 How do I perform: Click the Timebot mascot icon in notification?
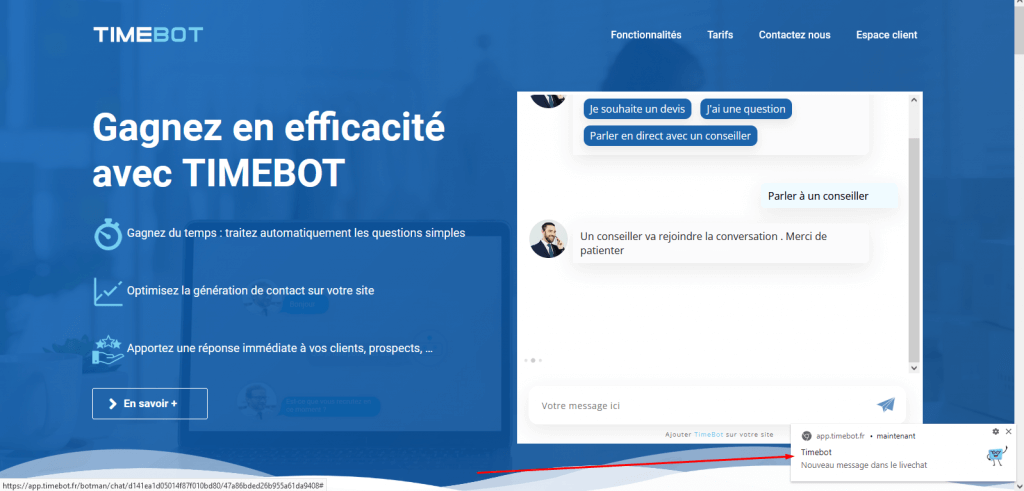point(997,457)
